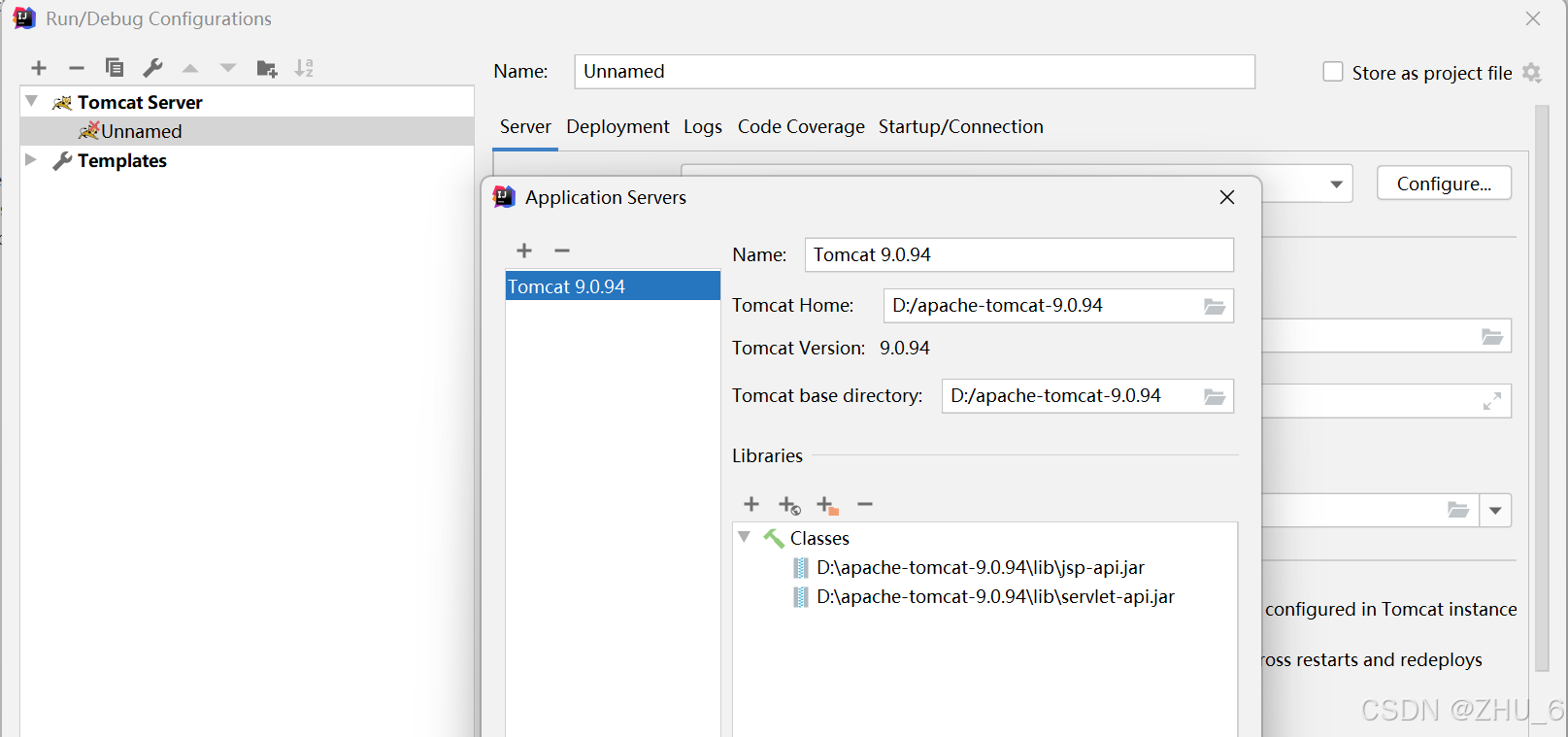Open application server dropdown arrow
The width and height of the screenshot is (1568, 737).
click(x=1337, y=184)
